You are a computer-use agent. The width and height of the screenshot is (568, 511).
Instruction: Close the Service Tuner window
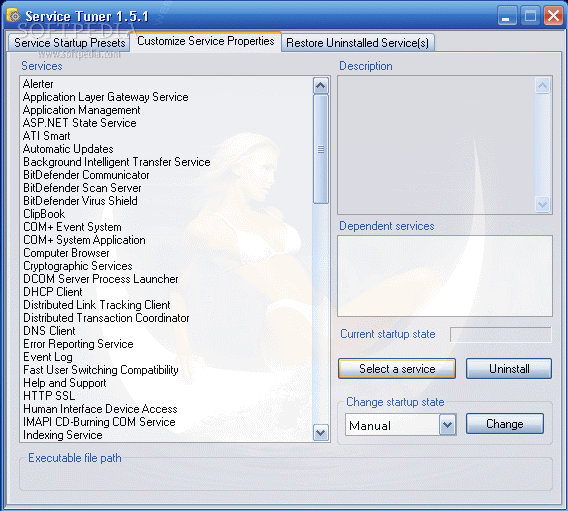point(554,16)
